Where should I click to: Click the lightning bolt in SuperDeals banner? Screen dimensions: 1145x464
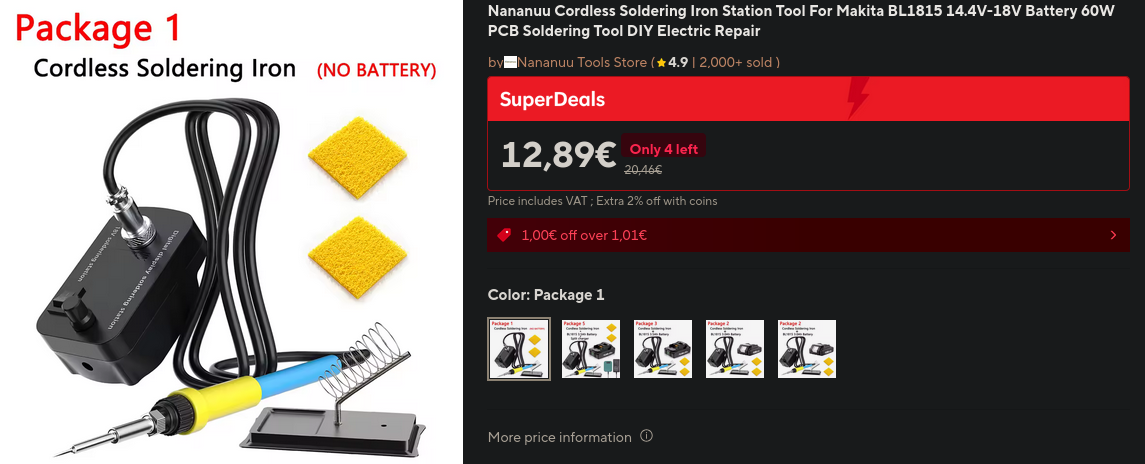[x=858, y=98]
